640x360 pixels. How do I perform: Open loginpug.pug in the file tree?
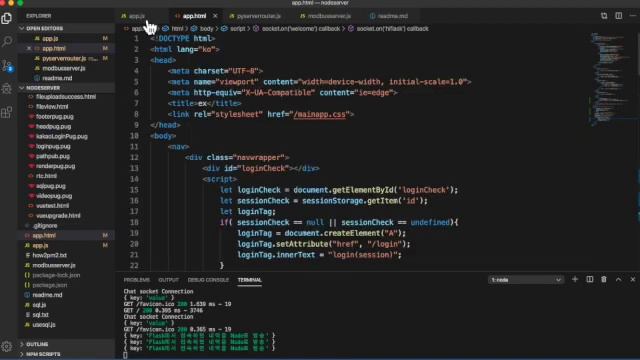[x=66, y=146]
